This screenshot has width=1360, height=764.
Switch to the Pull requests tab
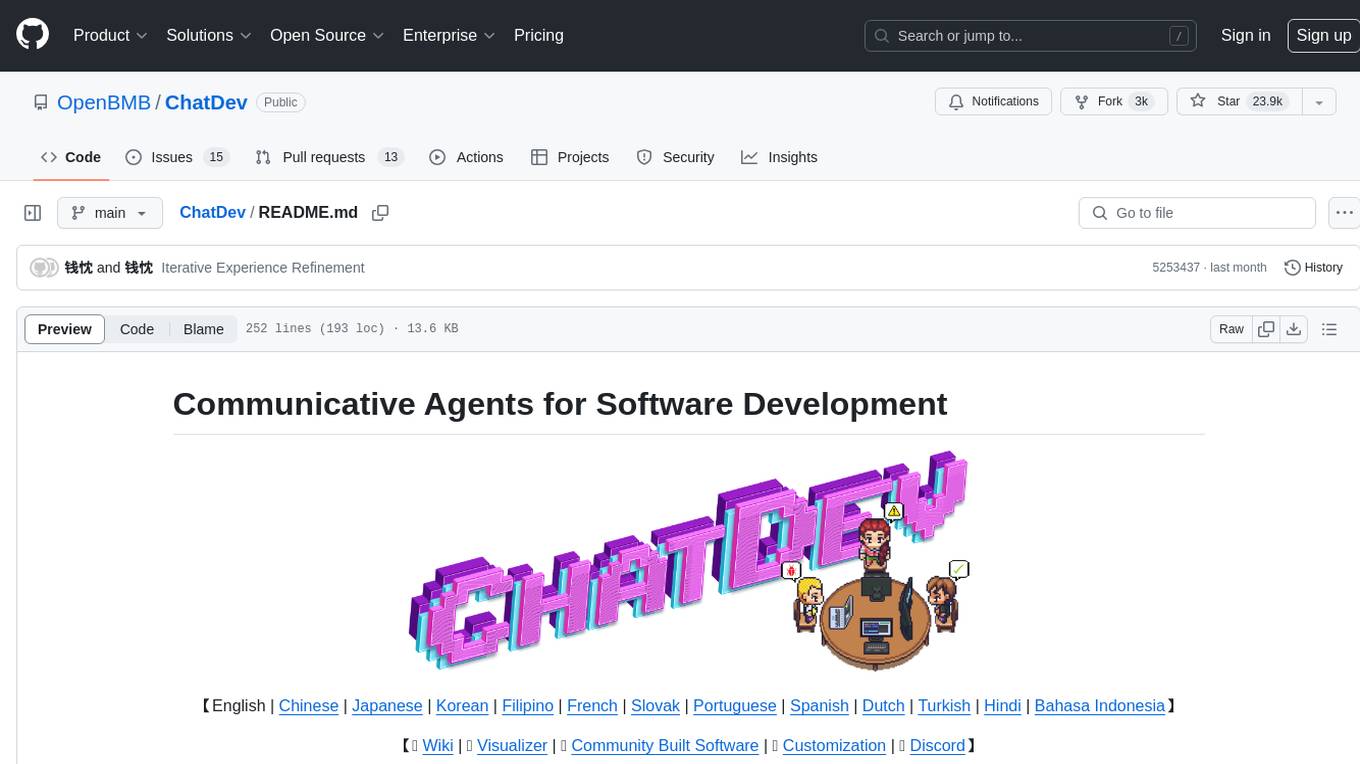328,157
